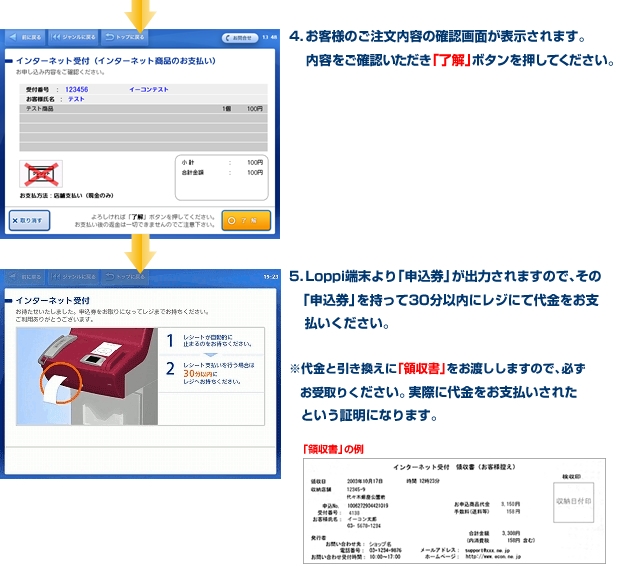Open the お問合せ help button
This screenshot has height=574, width=620.
pos(239,38)
